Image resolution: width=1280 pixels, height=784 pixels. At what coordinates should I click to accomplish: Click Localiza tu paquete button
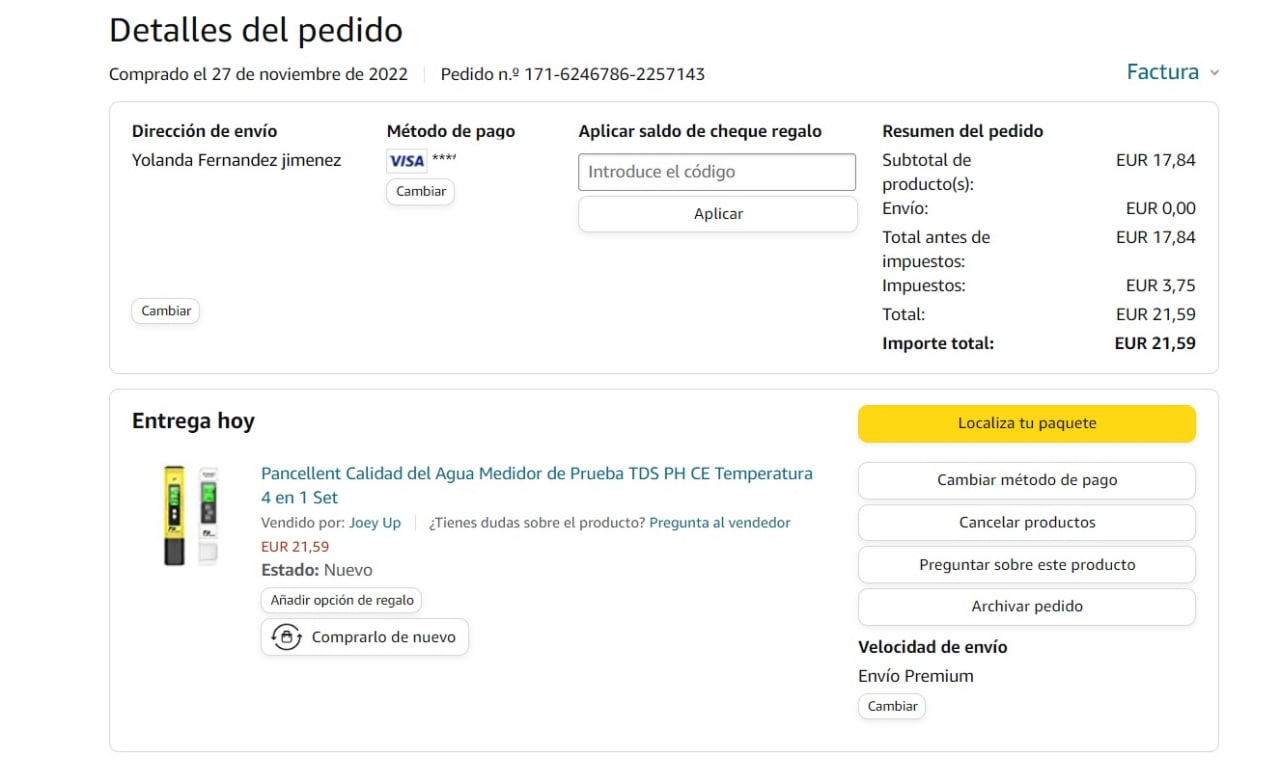(x=1026, y=423)
